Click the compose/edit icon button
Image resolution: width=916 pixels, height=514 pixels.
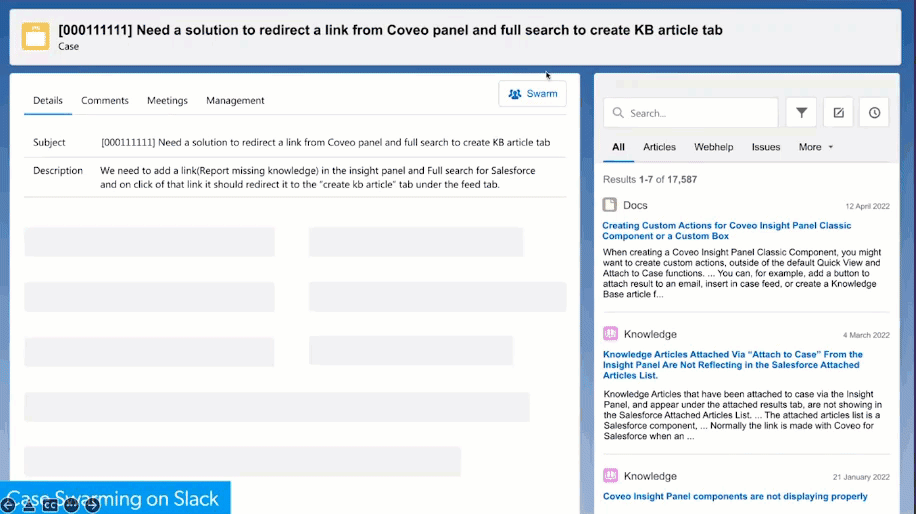[838, 113]
